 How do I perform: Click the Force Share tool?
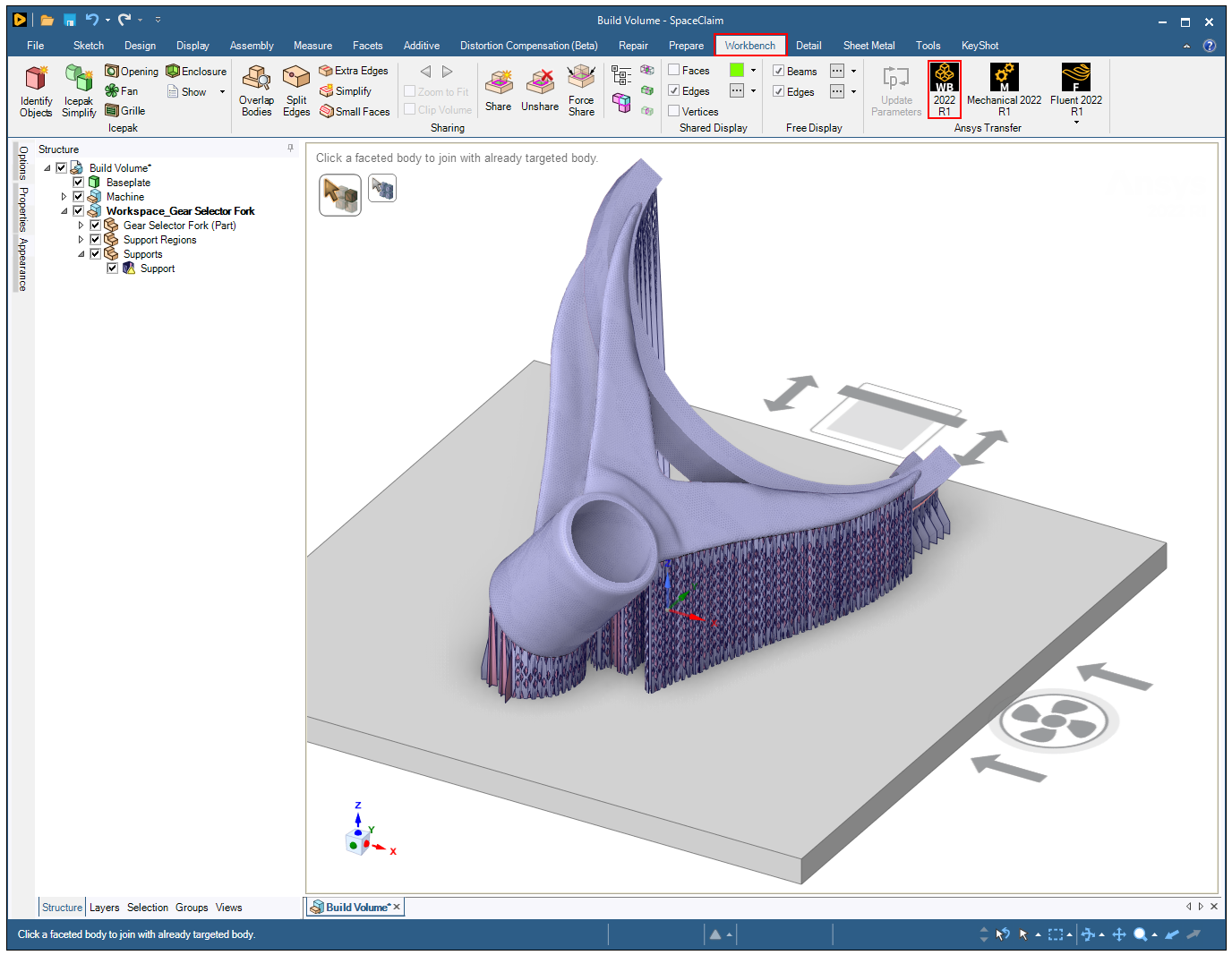click(581, 90)
